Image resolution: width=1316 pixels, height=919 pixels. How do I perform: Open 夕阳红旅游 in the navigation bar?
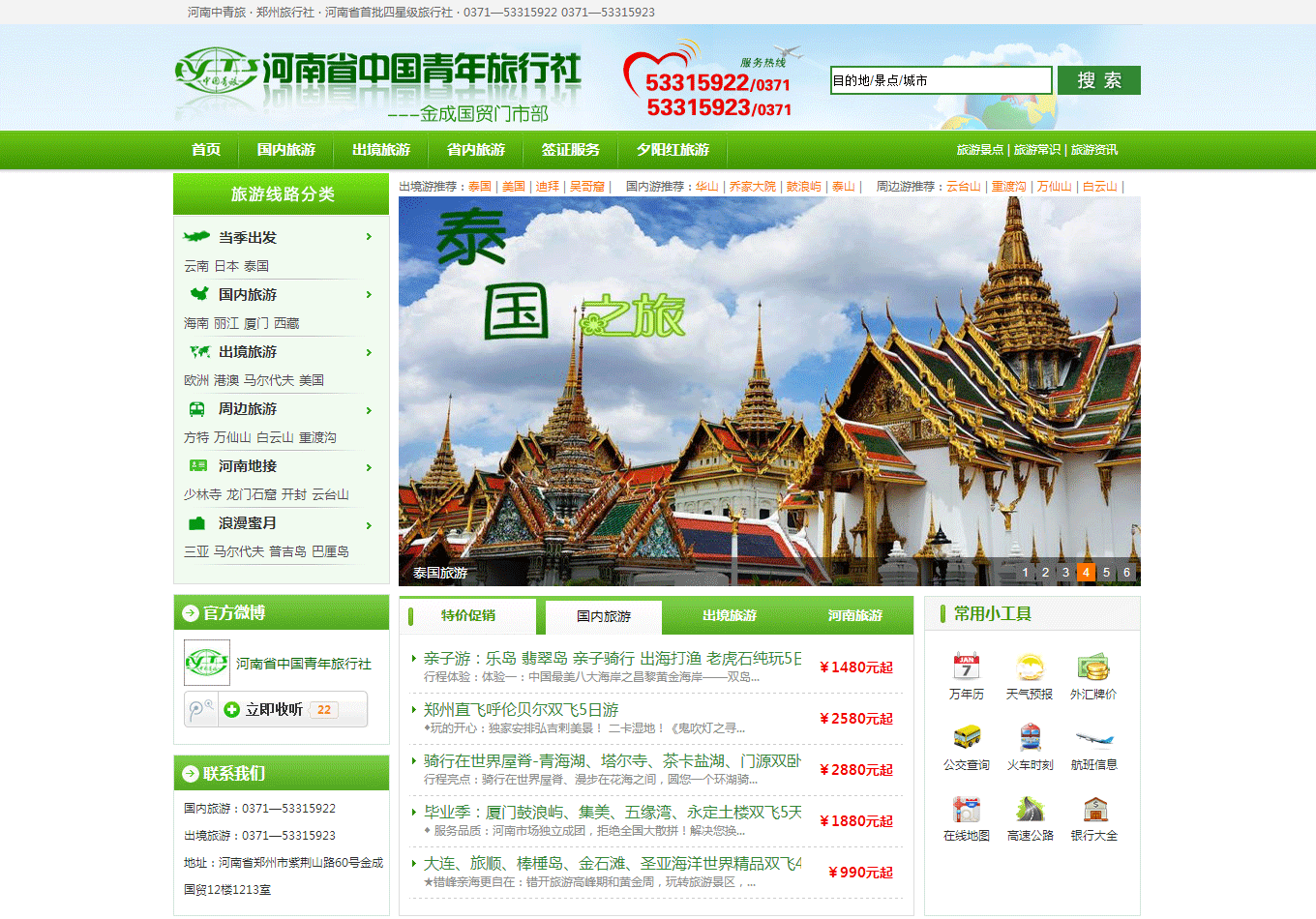point(673,150)
